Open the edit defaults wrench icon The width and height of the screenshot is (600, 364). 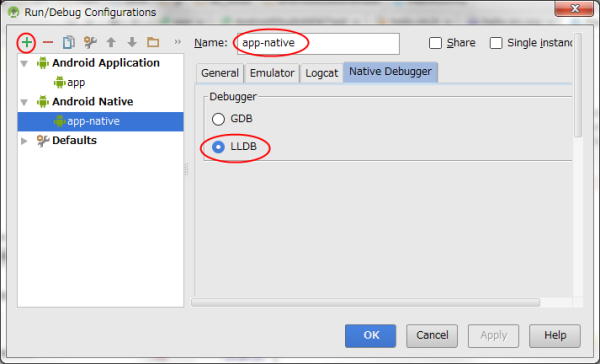click(x=90, y=42)
